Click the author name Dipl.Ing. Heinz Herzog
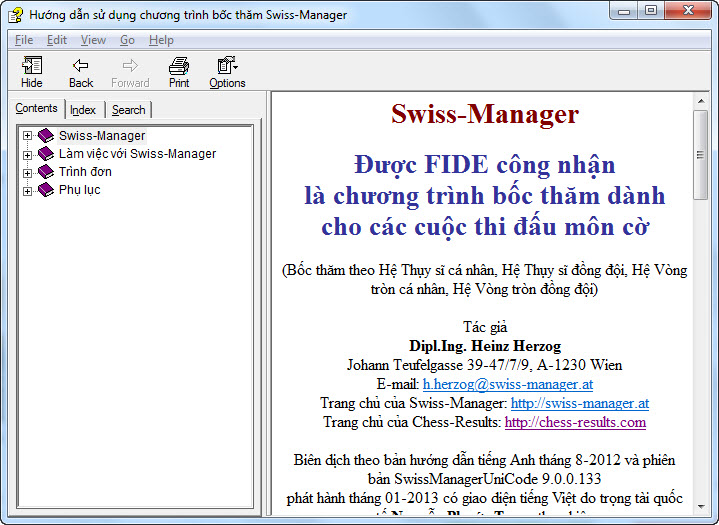Screen dimensions: 719x525 coord(485,346)
